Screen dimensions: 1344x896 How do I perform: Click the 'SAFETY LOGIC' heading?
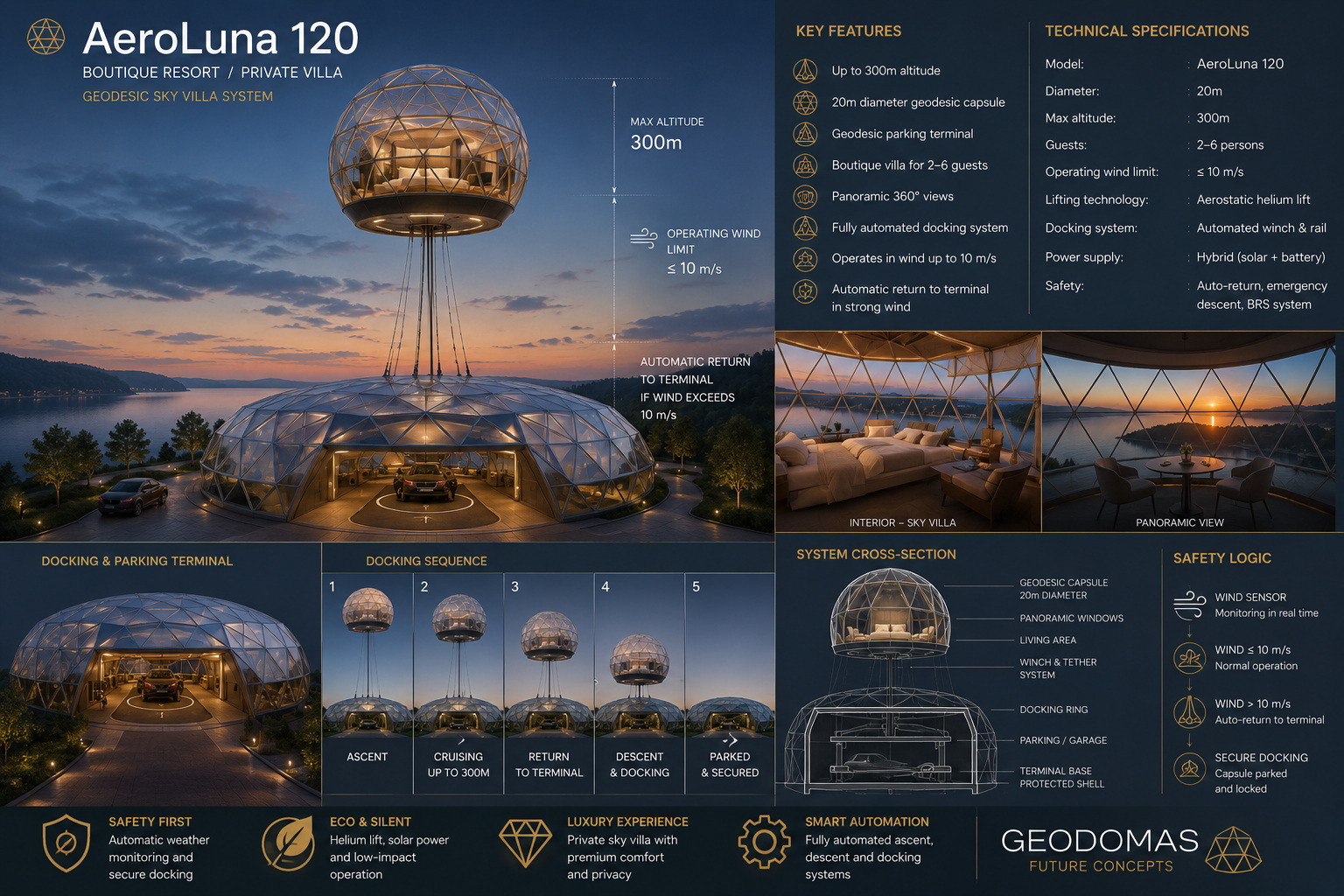(x=1222, y=558)
